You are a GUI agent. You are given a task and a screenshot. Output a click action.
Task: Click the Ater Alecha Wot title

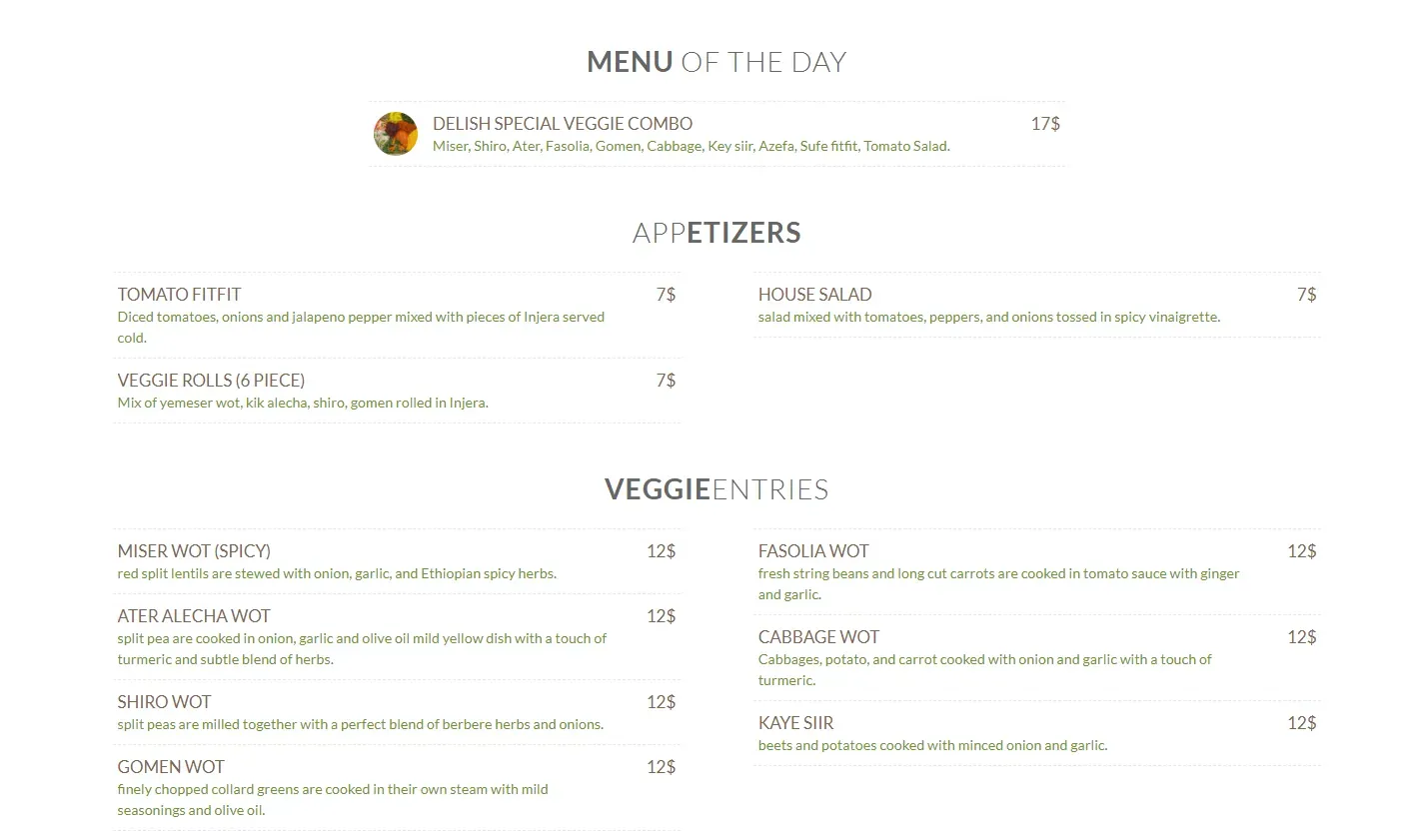pyautogui.click(x=194, y=616)
